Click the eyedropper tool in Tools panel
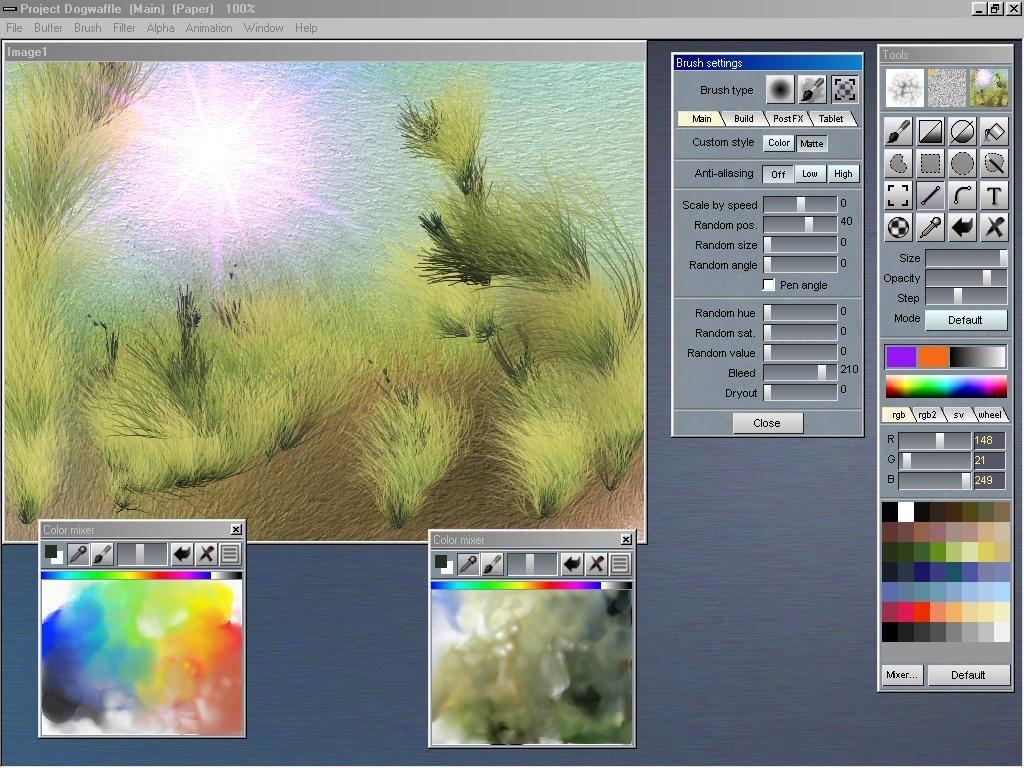 [930, 227]
